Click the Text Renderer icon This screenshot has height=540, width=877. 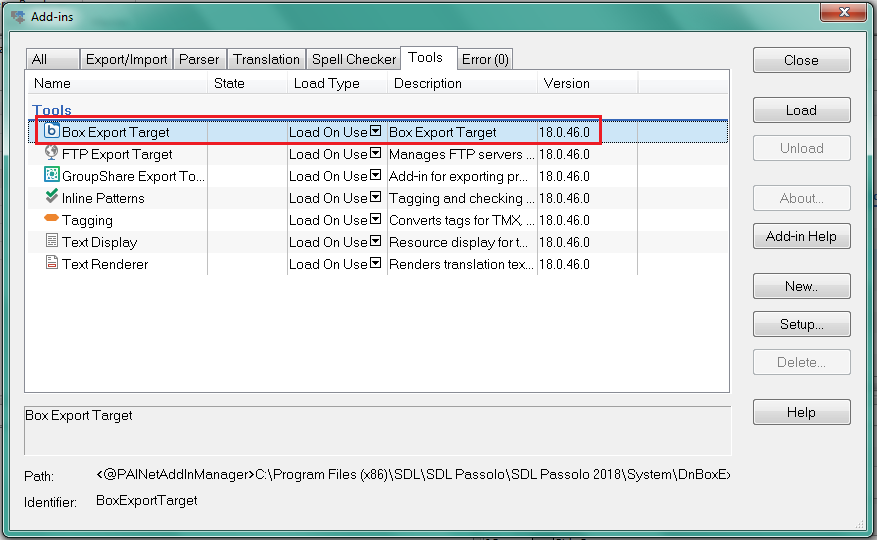(52, 263)
